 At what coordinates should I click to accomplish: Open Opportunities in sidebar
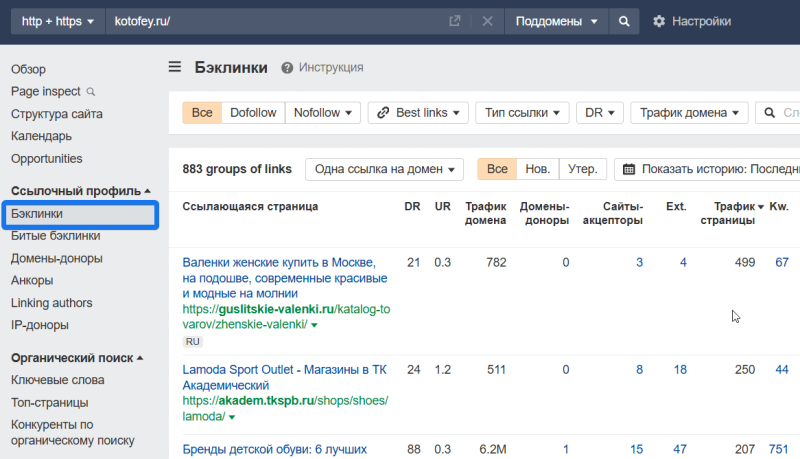click(x=46, y=159)
